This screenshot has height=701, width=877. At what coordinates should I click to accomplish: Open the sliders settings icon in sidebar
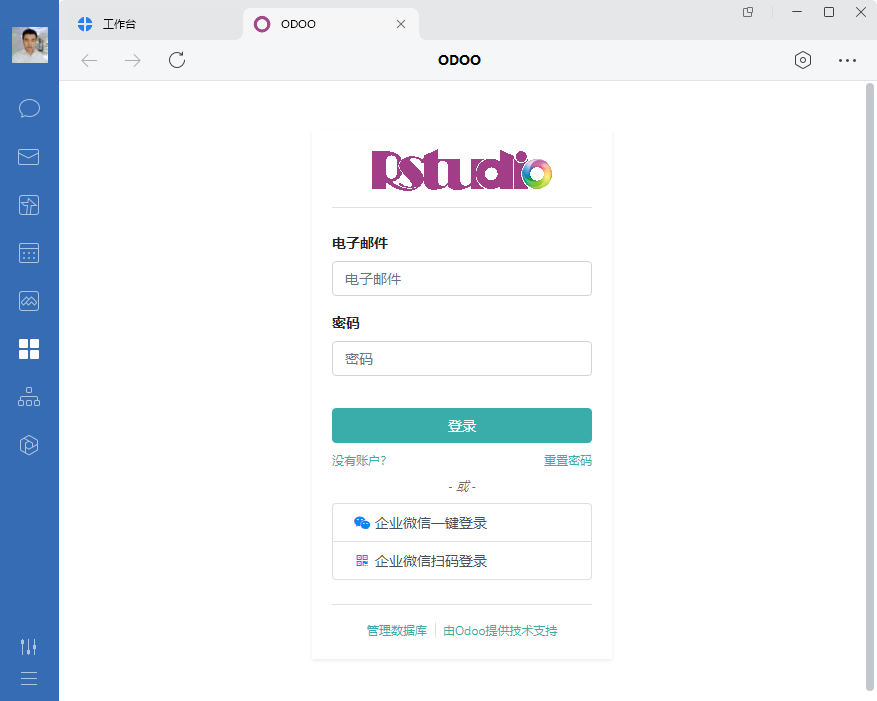coord(29,647)
